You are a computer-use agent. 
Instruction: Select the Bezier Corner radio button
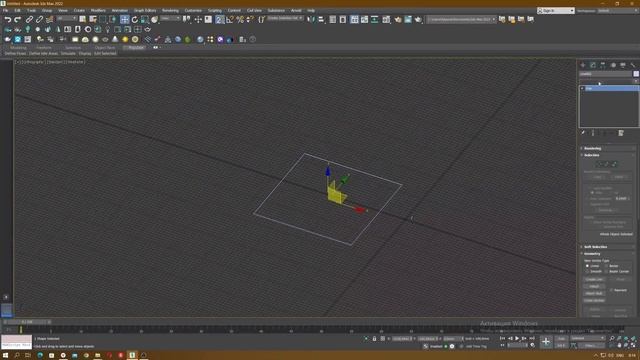click(607, 271)
